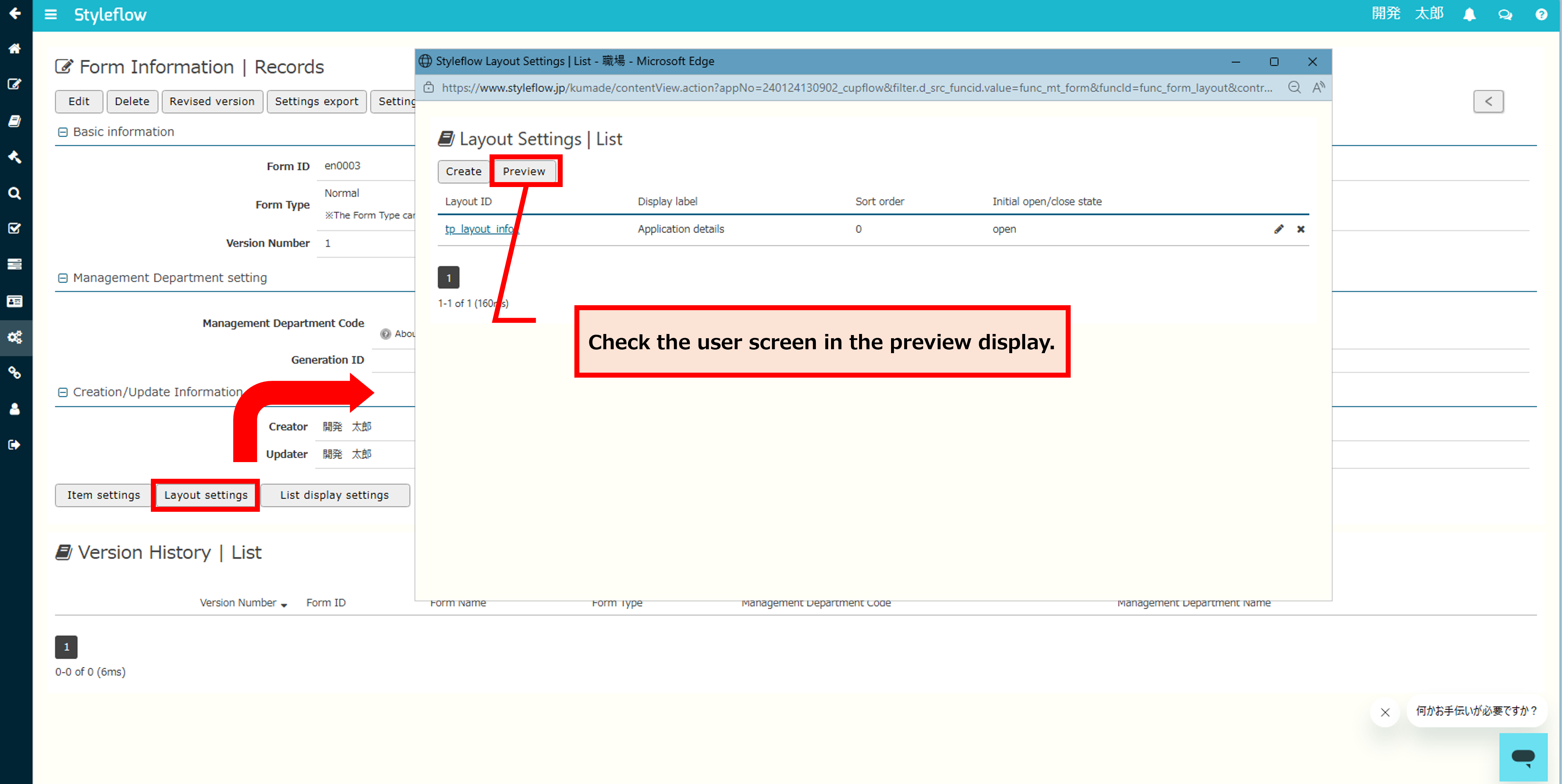Open the settings gears icon in the sidebar
The image size is (1562, 784).
[x=15, y=337]
